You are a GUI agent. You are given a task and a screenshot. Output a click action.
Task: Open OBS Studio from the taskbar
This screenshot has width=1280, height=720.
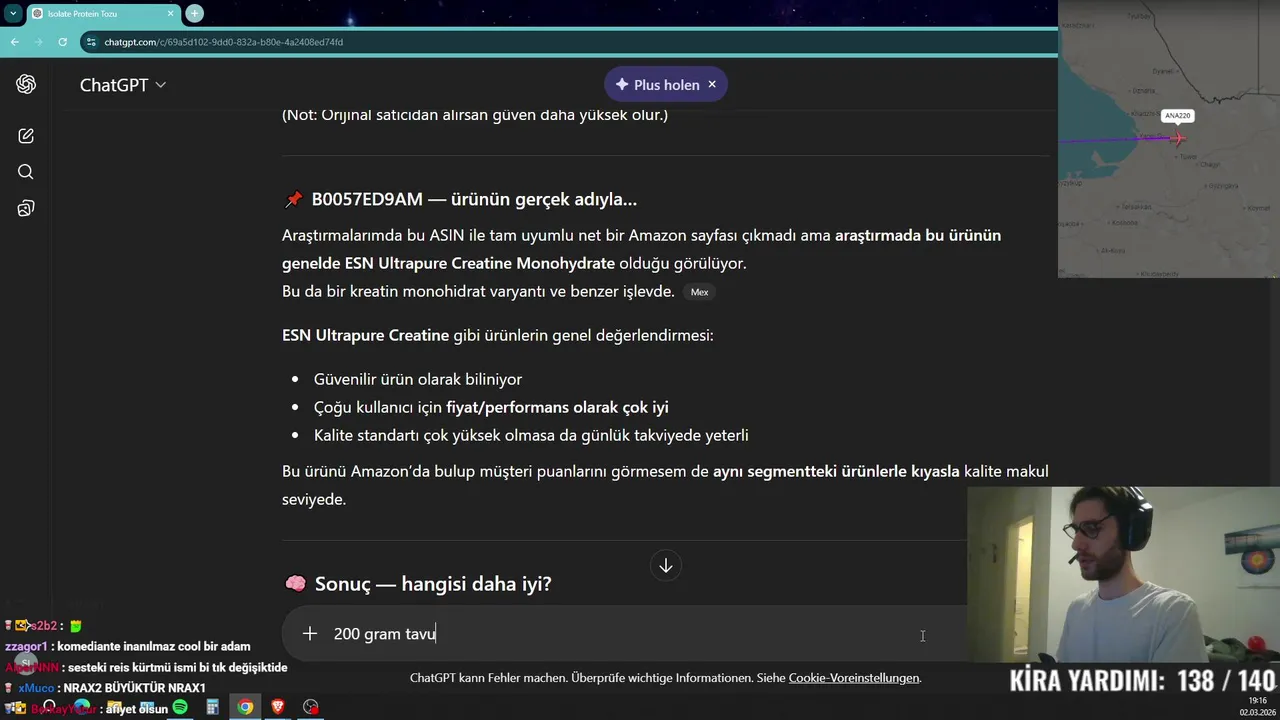pyautogui.click(x=311, y=707)
